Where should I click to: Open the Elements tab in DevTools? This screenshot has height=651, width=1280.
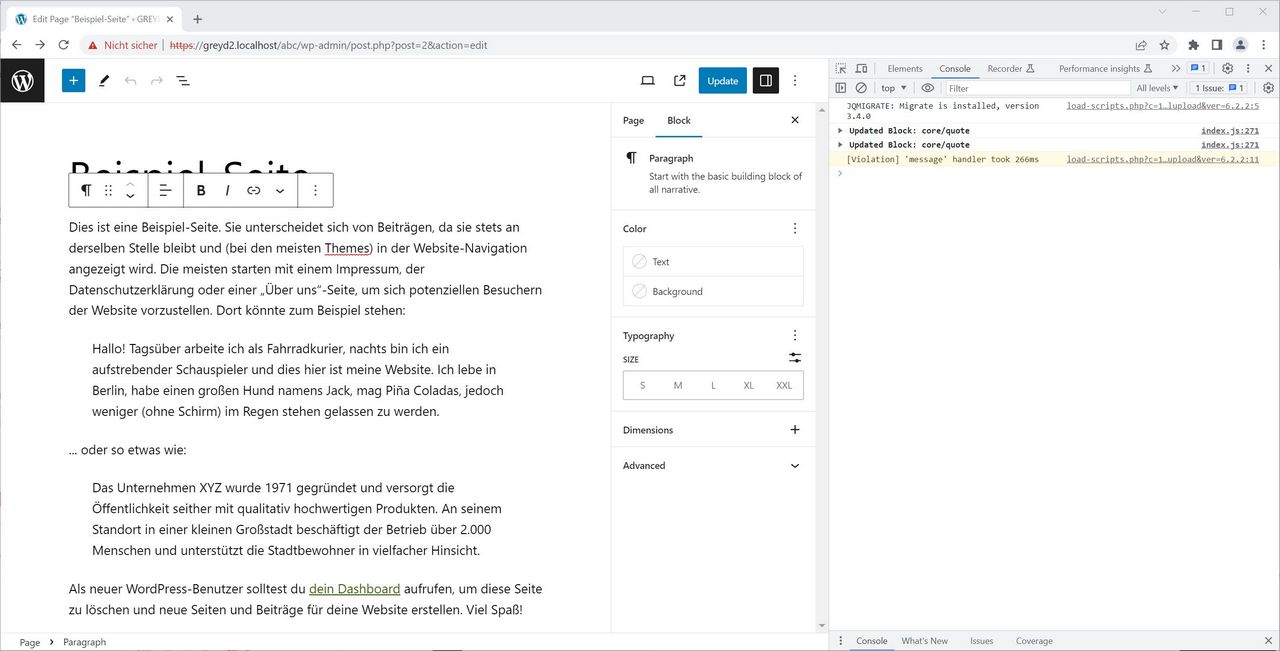904,68
